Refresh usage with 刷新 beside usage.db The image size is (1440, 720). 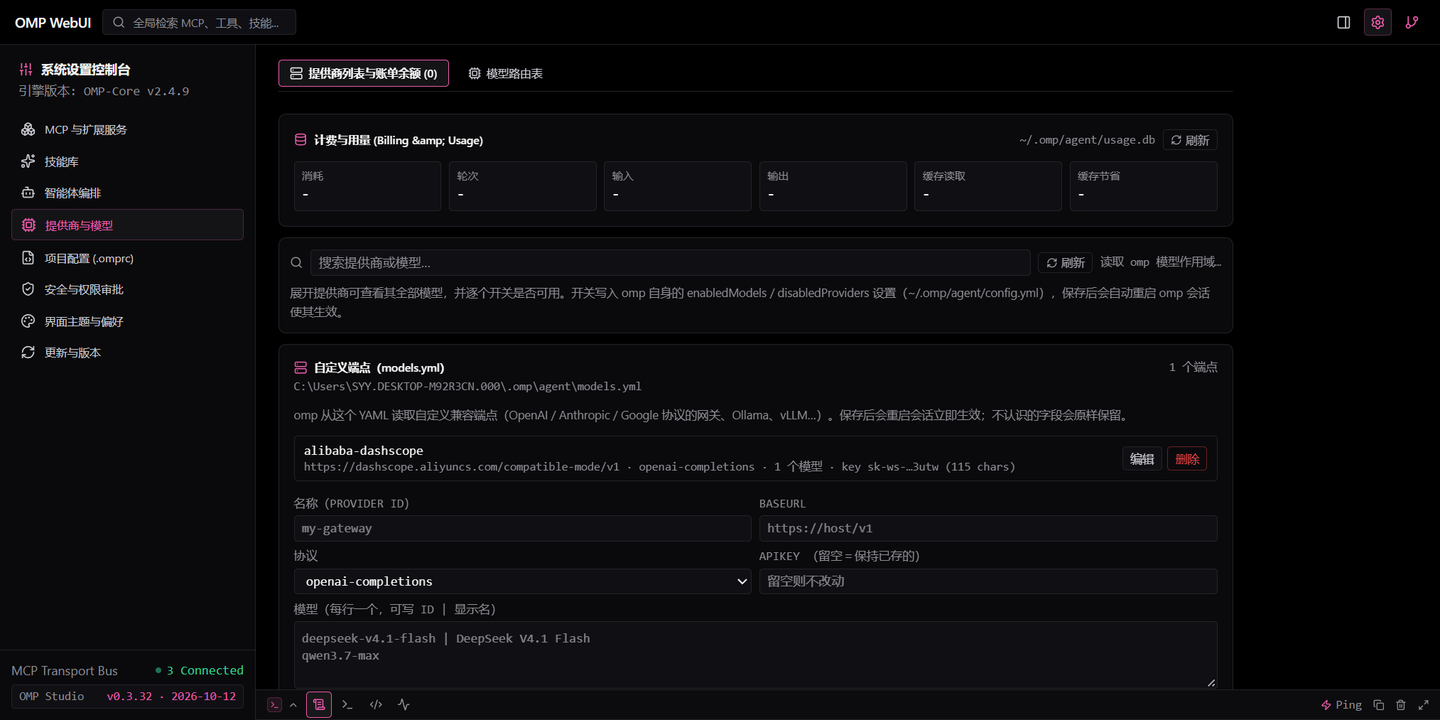(x=1190, y=141)
